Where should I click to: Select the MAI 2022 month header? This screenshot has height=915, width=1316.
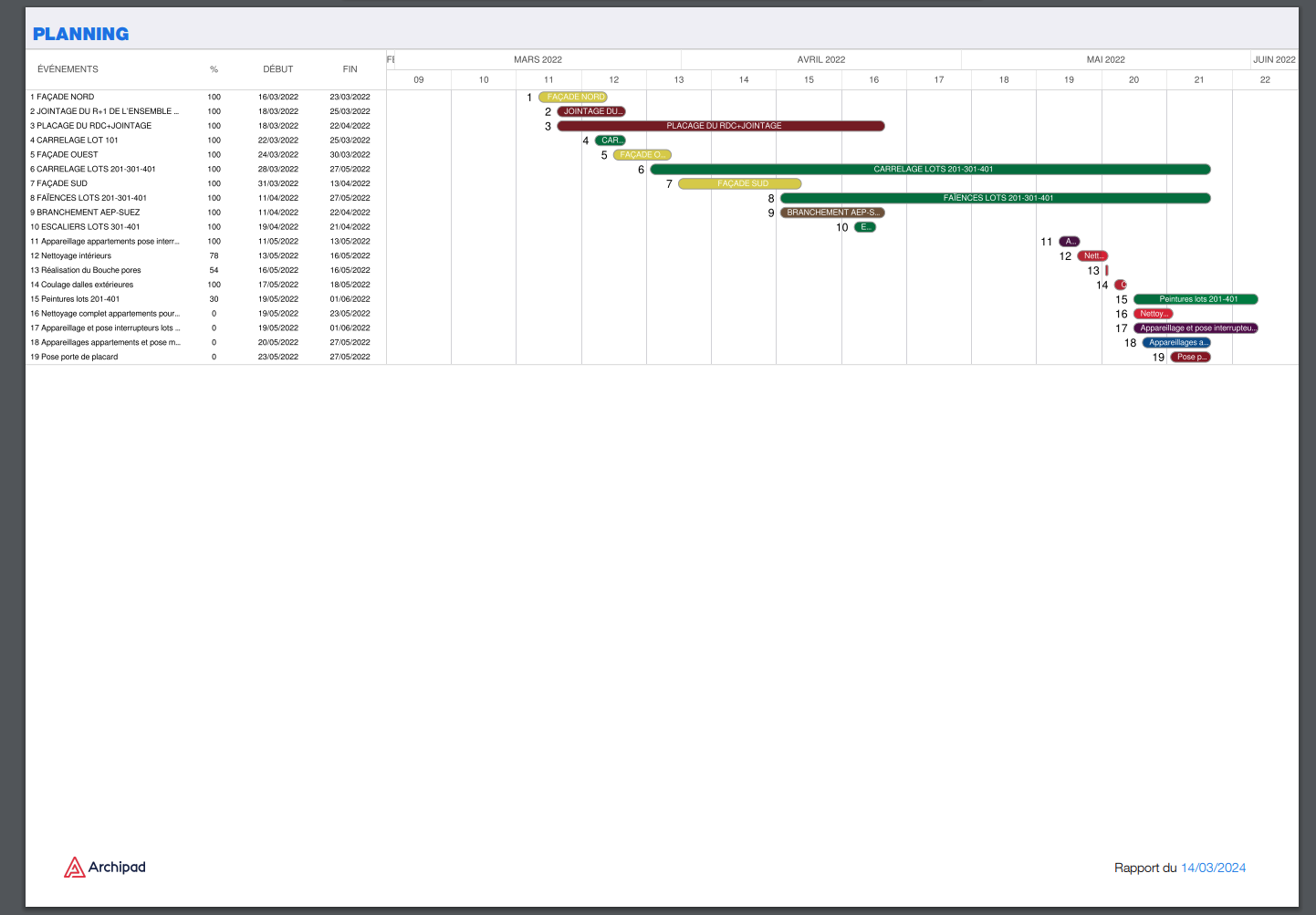pyautogui.click(x=1105, y=59)
